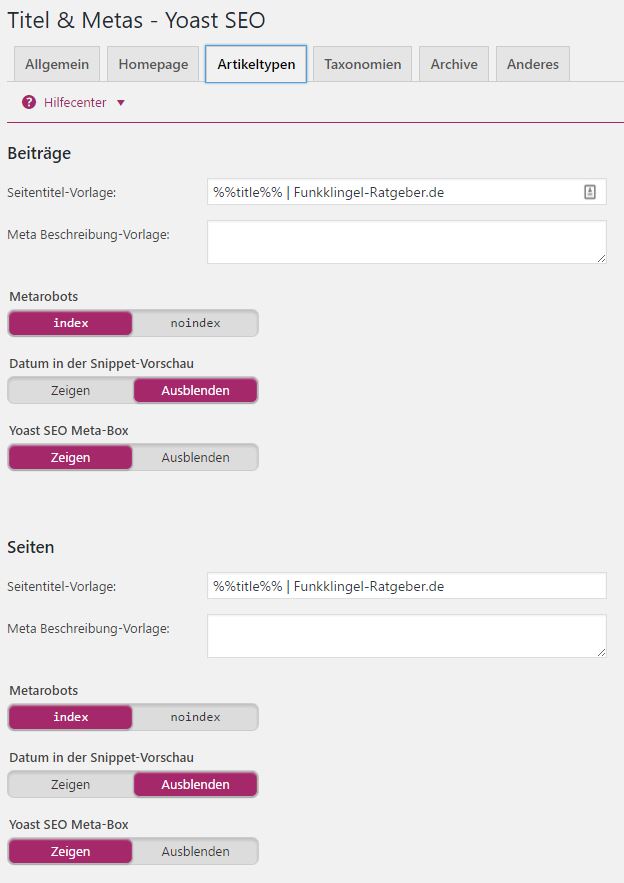The height and width of the screenshot is (883, 624).
Task: Click the icon inside Beiträge Seitentitel field
Action: 590,192
